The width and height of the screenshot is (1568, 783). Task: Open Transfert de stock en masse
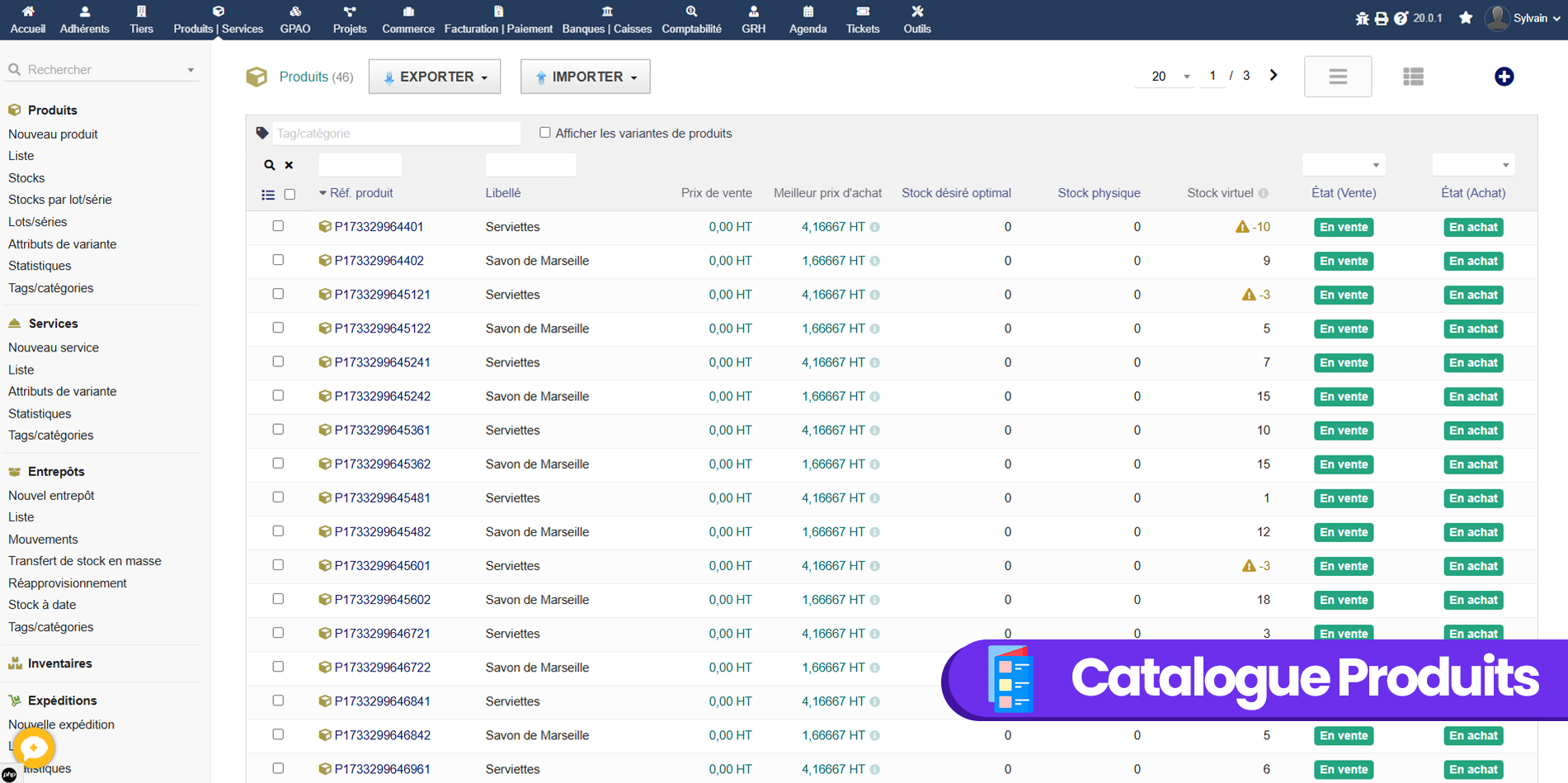click(85, 561)
